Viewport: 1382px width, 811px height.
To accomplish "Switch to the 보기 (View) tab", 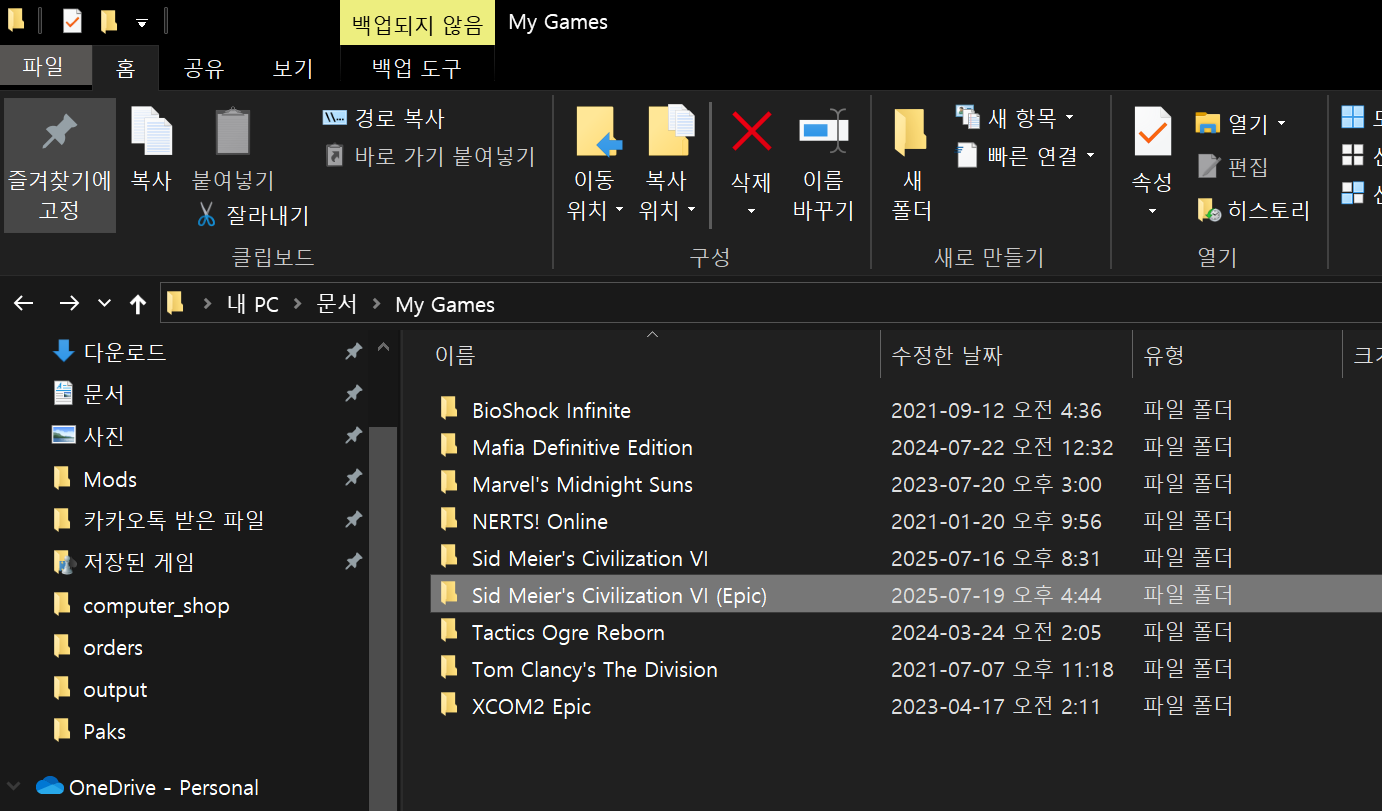I will pos(293,68).
